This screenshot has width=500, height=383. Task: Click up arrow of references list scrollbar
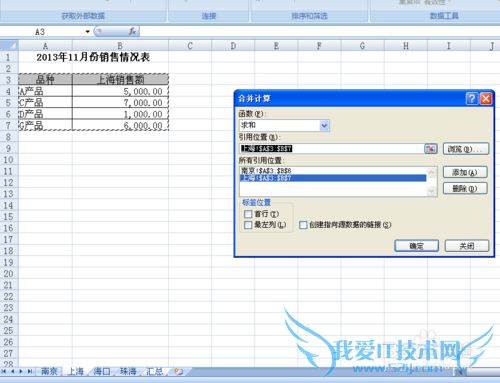pos(431,172)
